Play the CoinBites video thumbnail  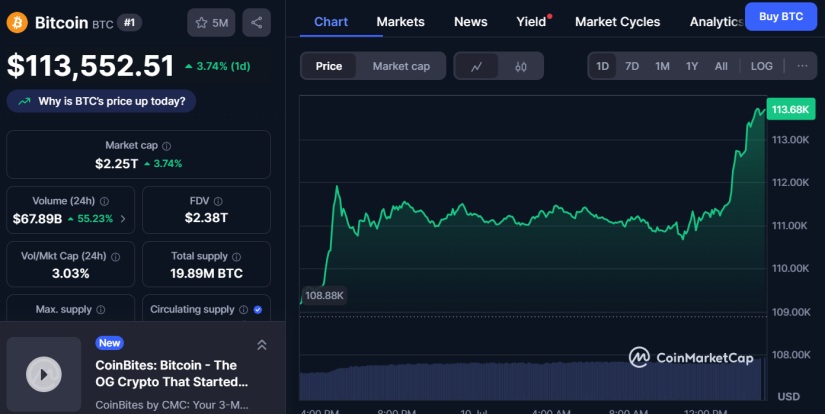(44, 374)
